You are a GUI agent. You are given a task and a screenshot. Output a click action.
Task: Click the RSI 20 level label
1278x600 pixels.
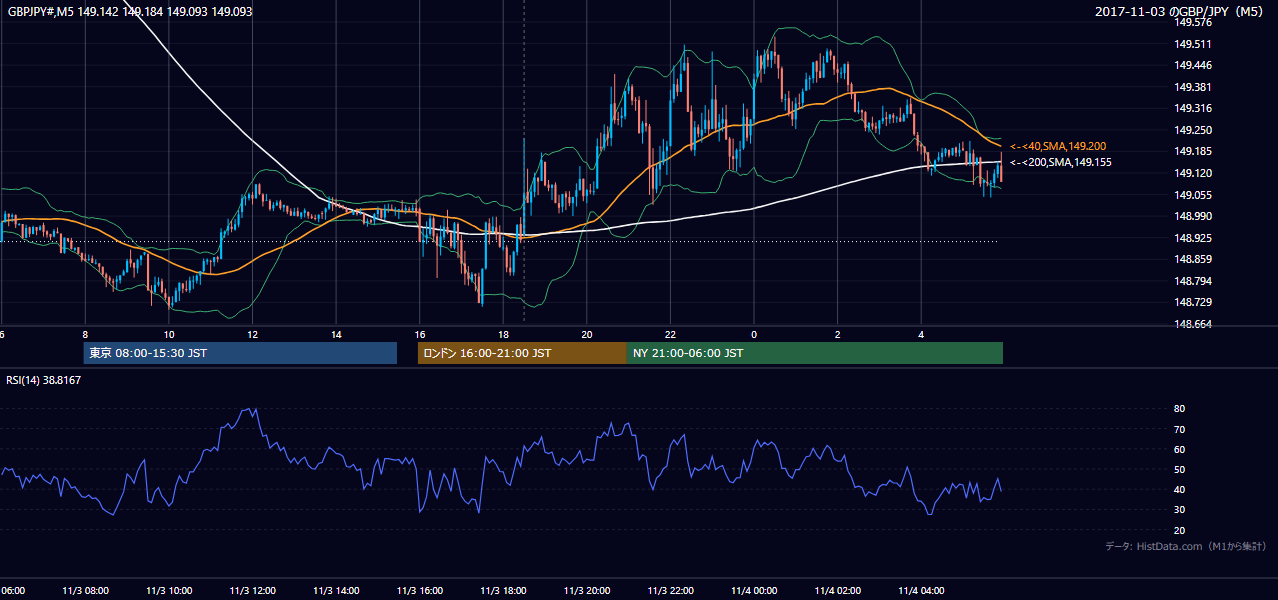coord(1180,531)
